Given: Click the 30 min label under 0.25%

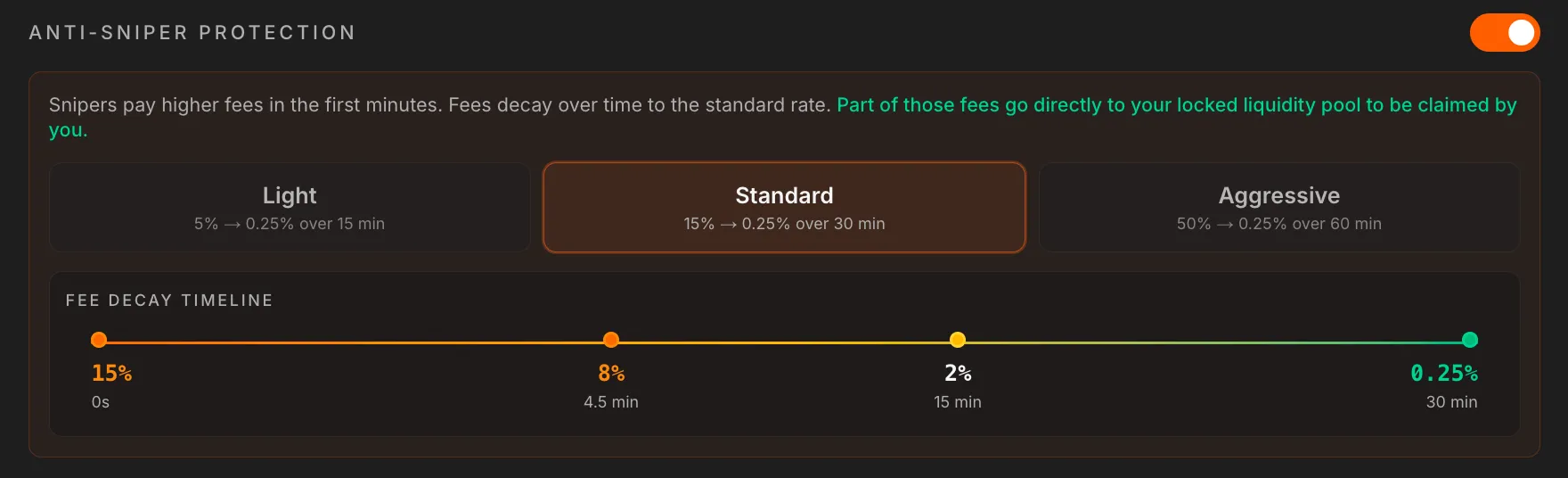Looking at the screenshot, I should point(1451,402).
